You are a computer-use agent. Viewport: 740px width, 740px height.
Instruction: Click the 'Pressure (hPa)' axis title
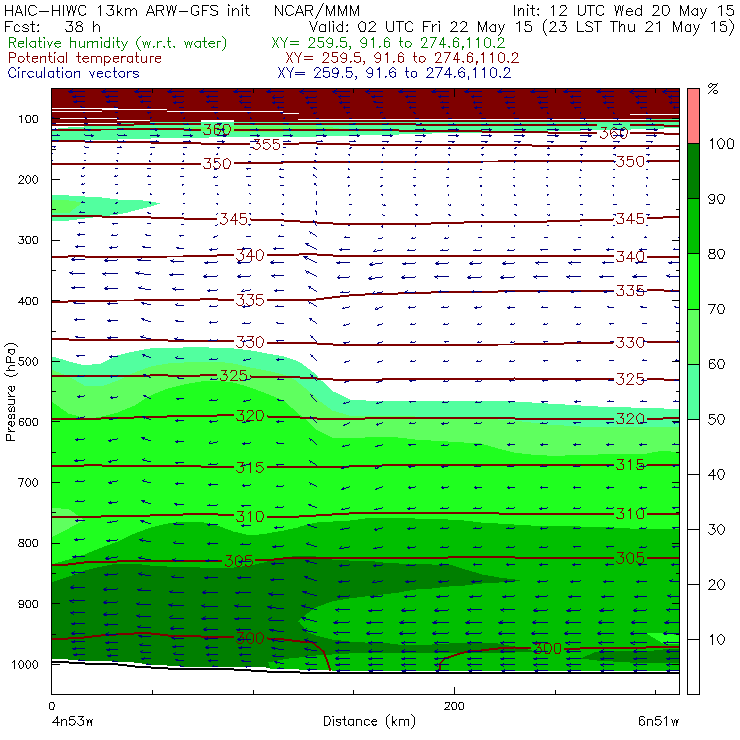(x=11, y=392)
